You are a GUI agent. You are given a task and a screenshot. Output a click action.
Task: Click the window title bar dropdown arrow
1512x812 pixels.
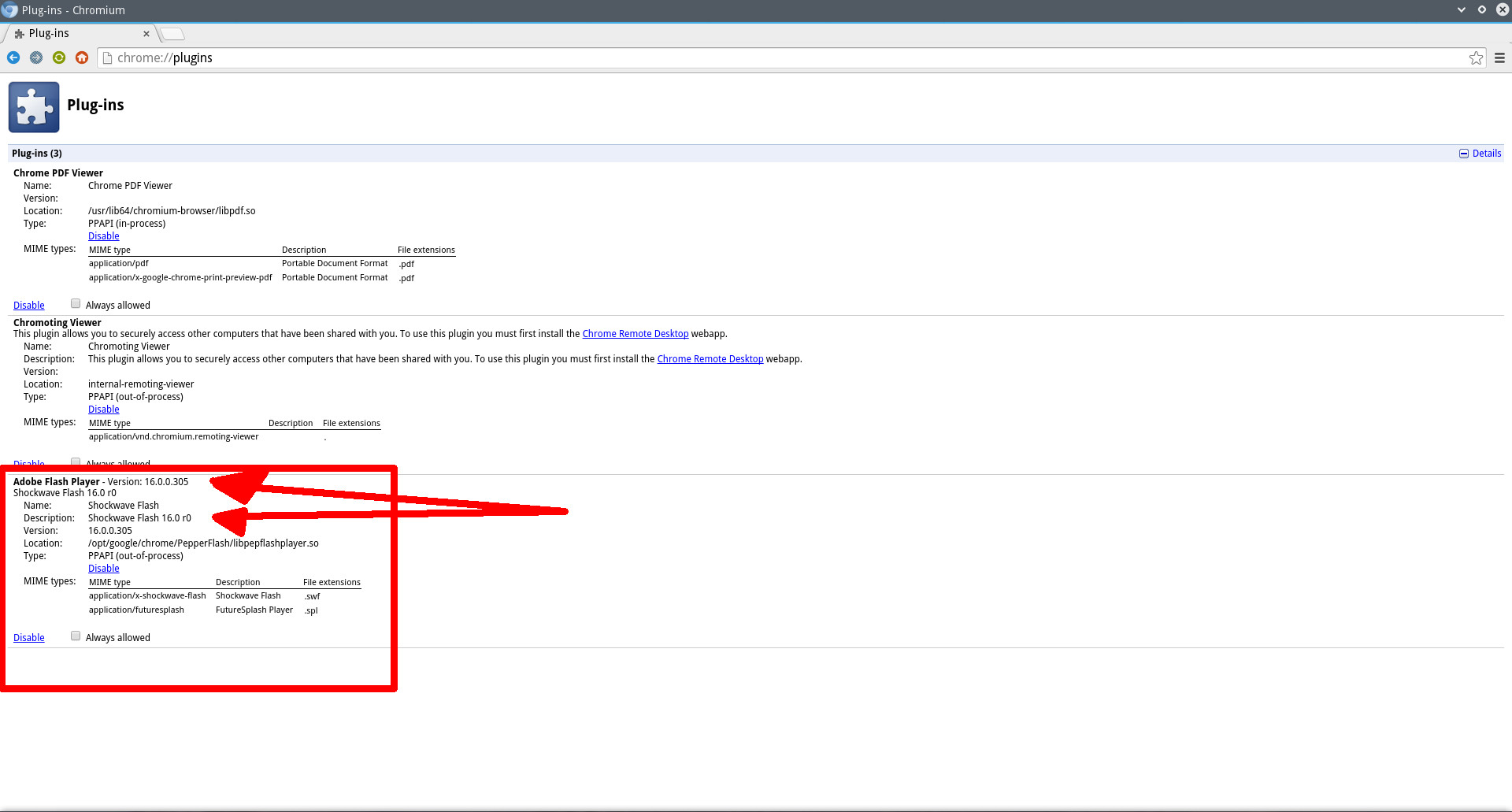point(1462,10)
